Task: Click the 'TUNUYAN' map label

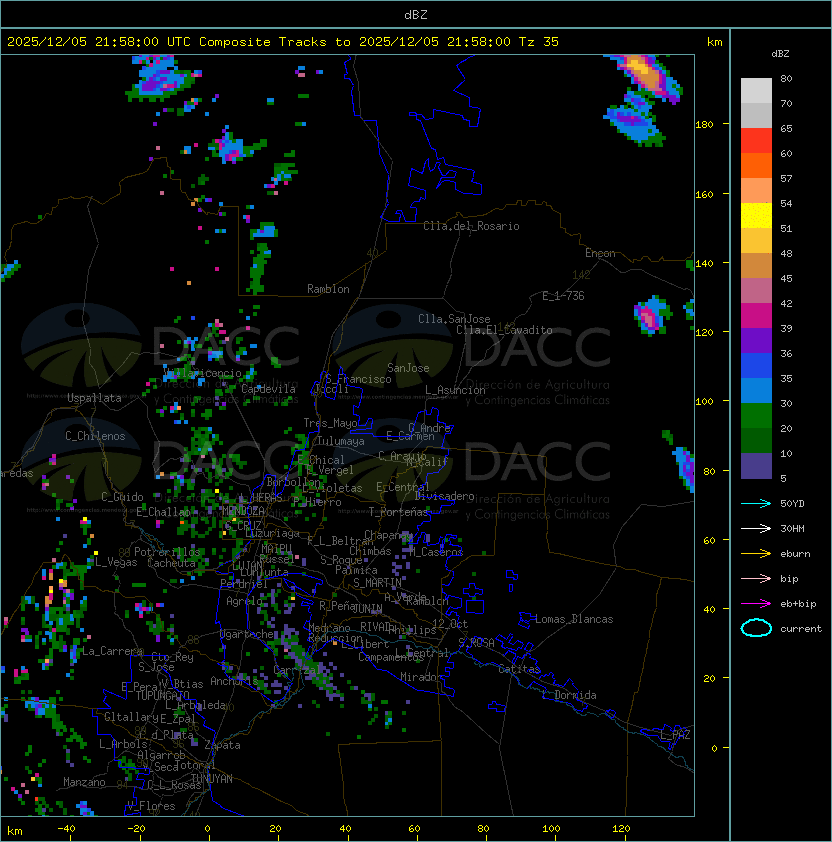Action: (x=212, y=779)
